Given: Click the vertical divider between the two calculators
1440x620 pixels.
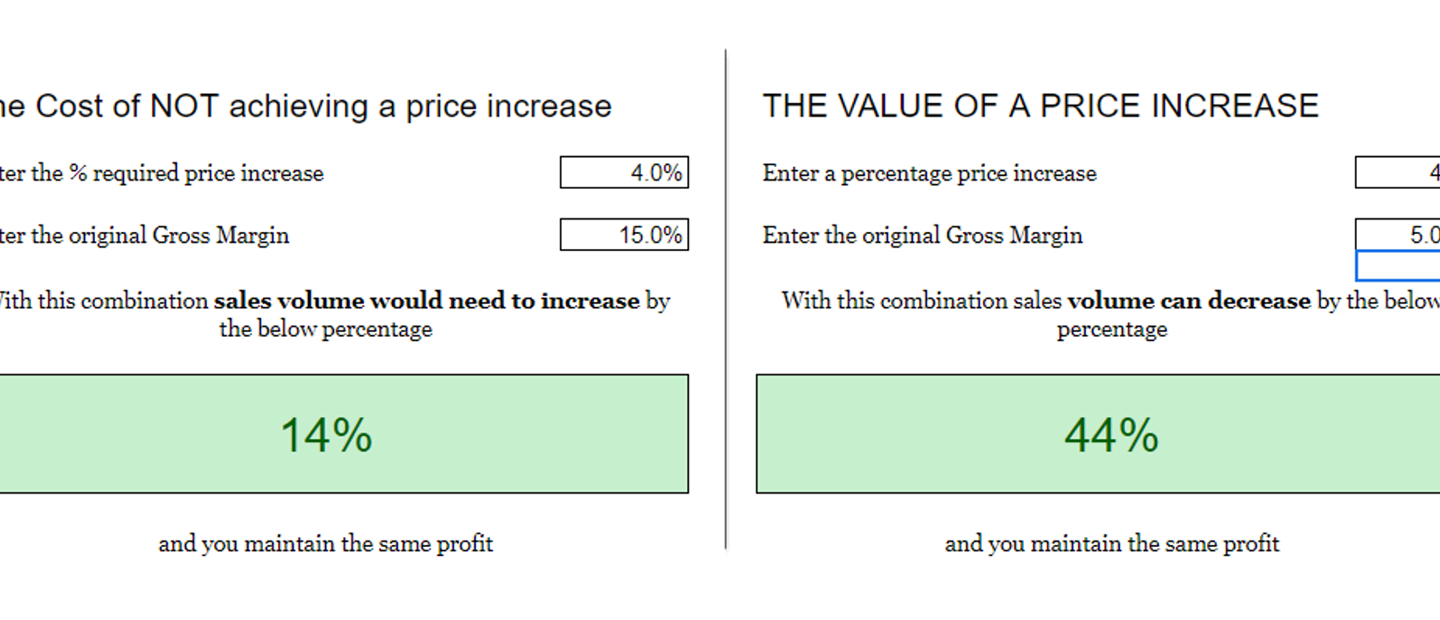Looking at the screenshot, I should [x=726, y=300].
